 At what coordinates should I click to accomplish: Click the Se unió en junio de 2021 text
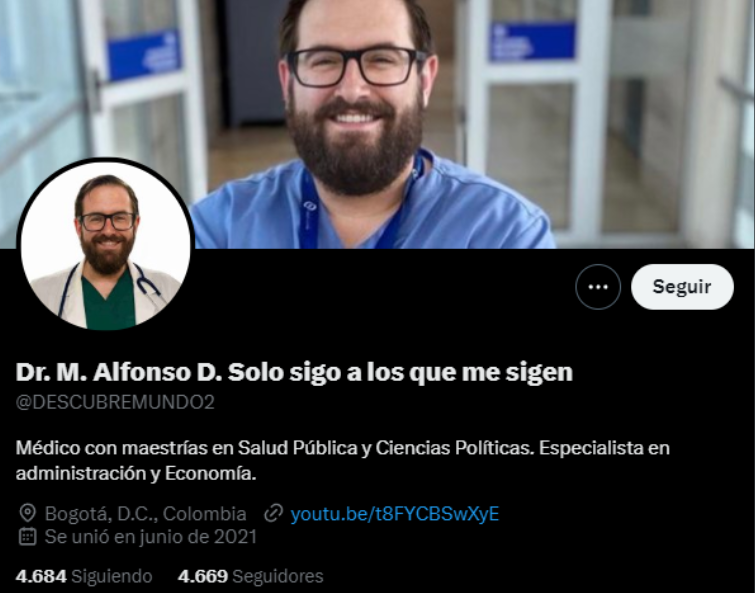(x=151, y=537)
